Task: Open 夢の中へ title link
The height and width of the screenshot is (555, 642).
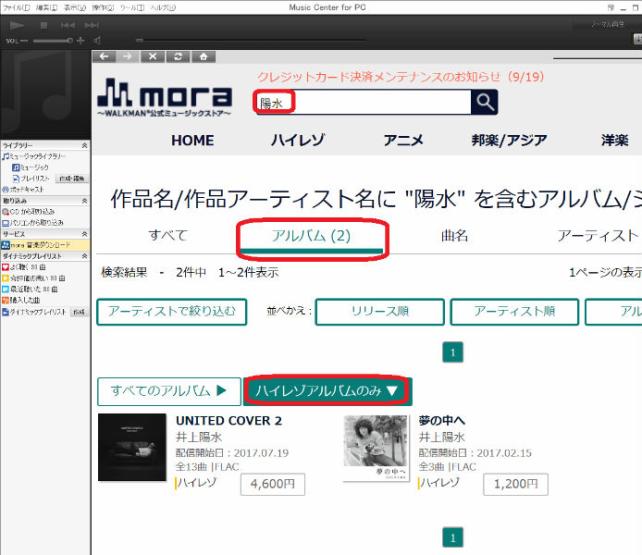Action: (442, 420)
